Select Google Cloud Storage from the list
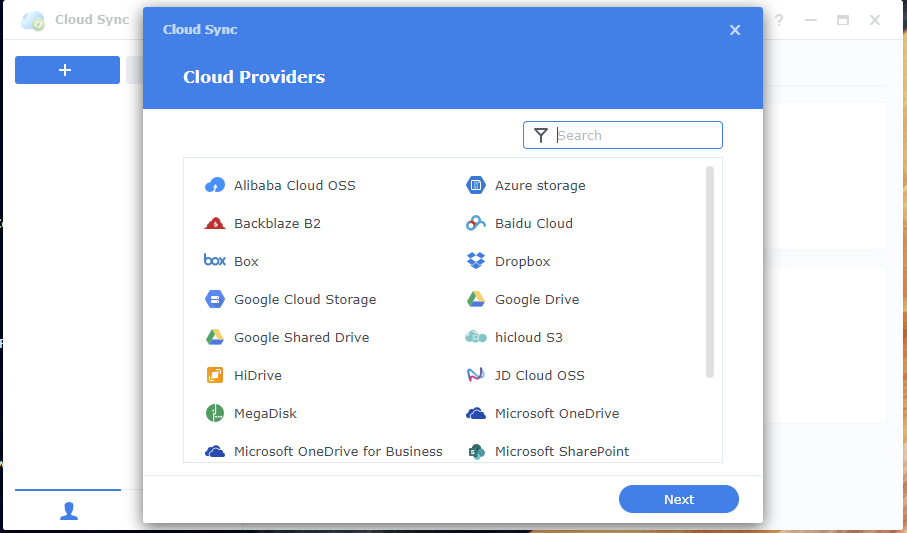Image resolution: width=907 pixels, height=533 pixels. [x=304, y=299]
